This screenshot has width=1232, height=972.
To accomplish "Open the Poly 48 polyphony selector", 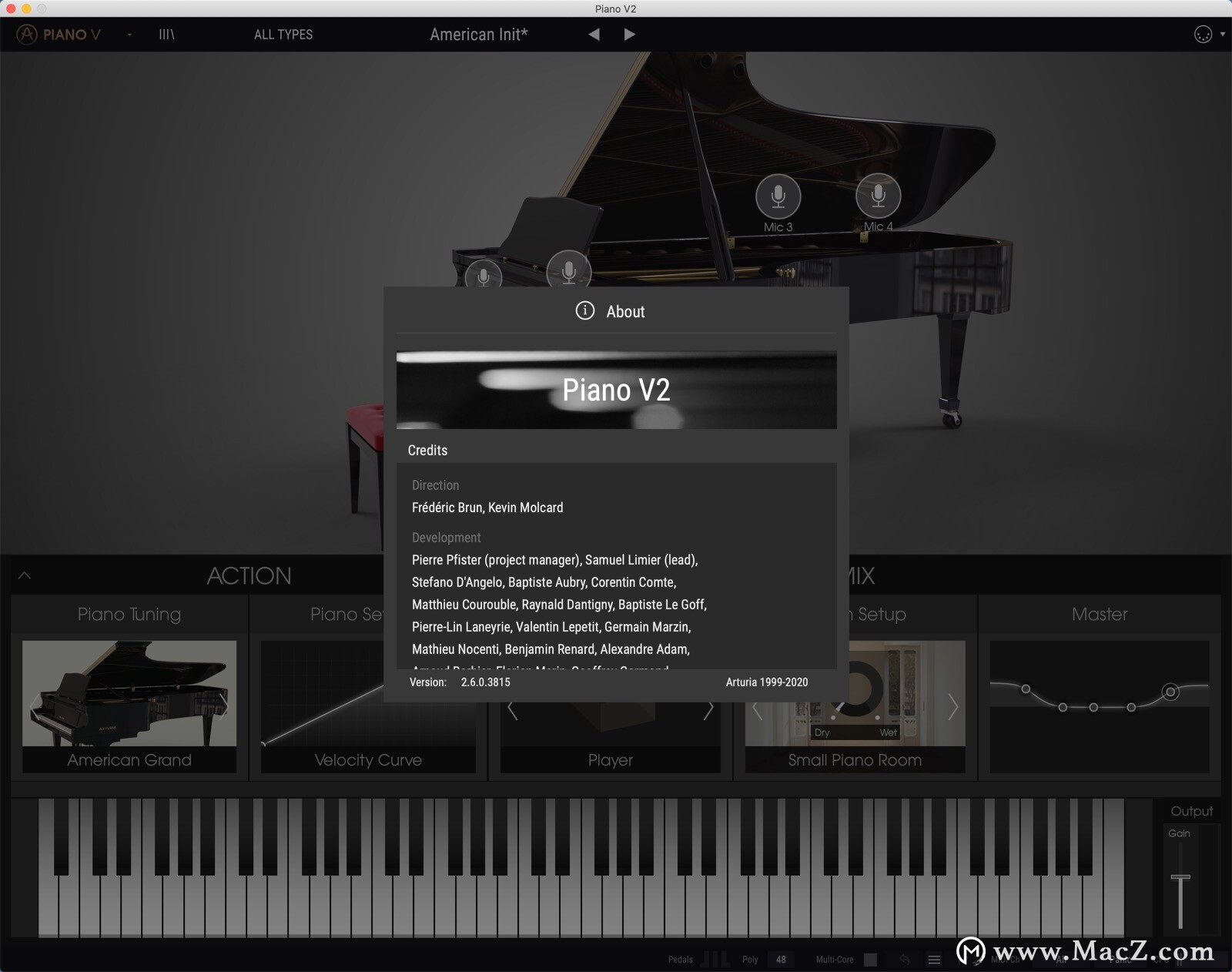I will 781,960.
